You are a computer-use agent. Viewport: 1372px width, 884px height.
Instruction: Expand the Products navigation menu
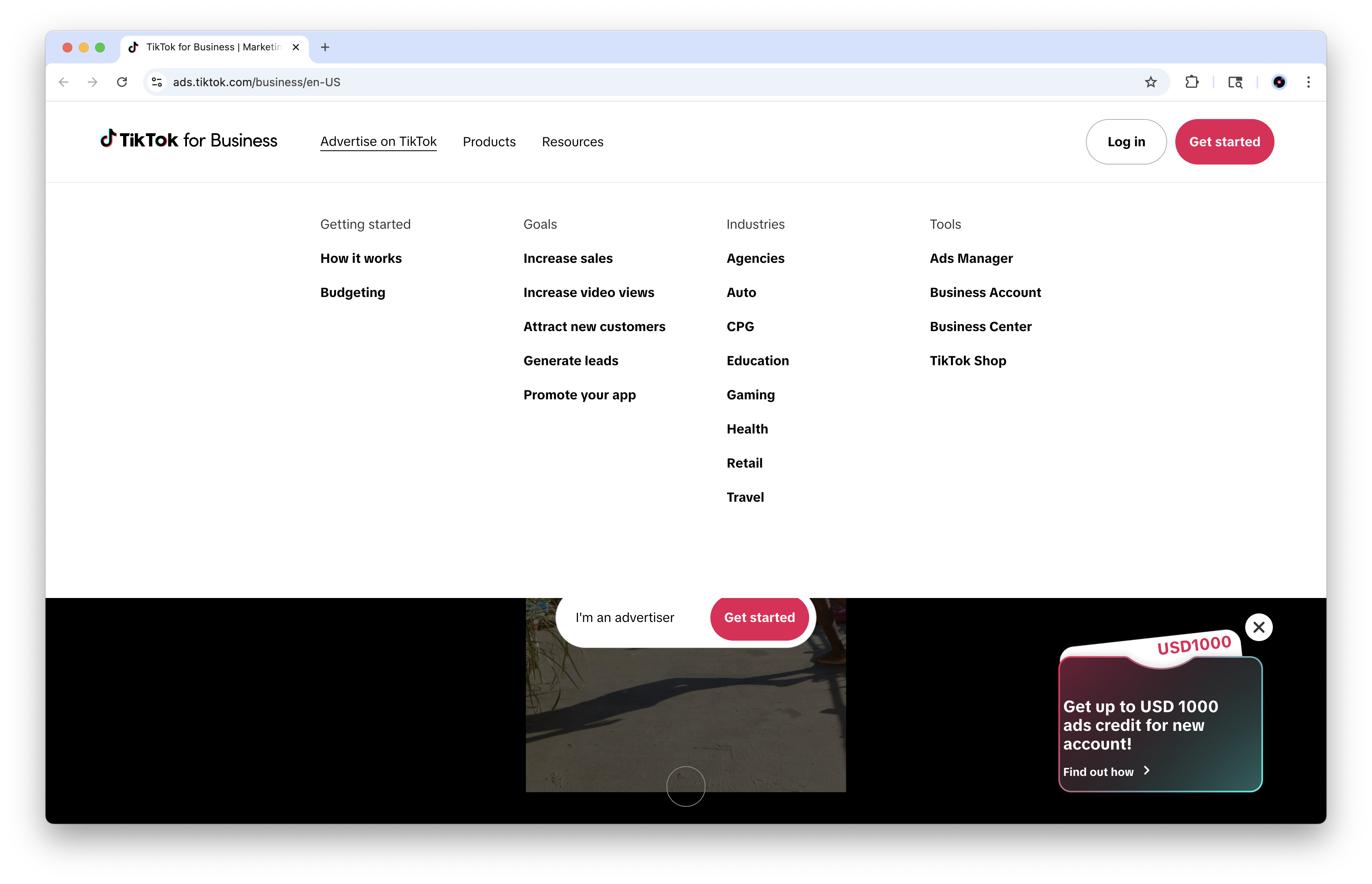point(489,142)
